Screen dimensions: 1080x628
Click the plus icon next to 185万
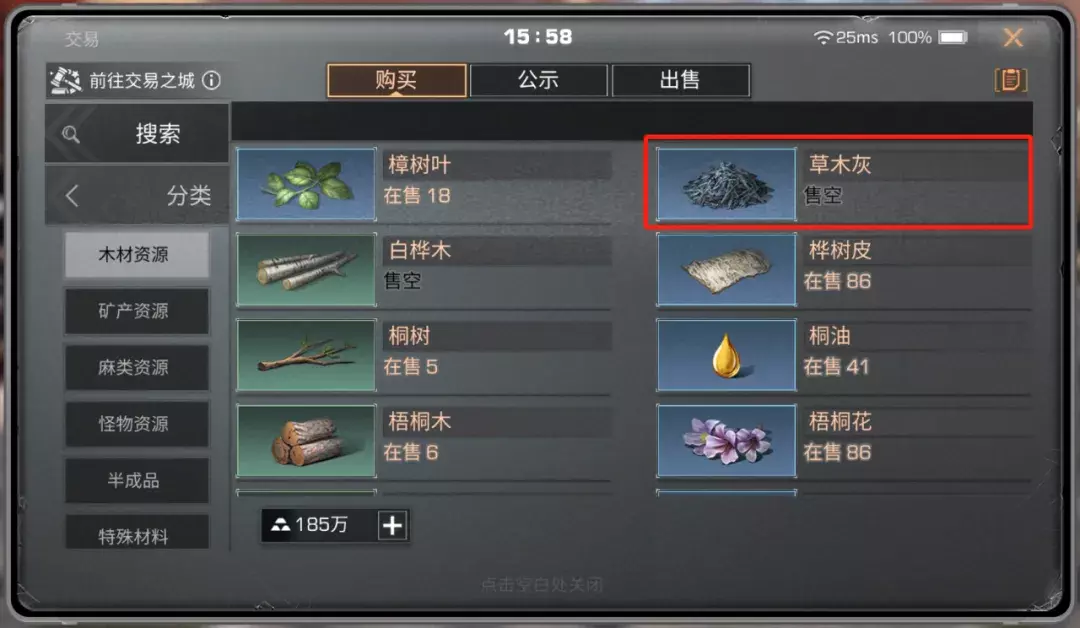click(x=393, y=525)
